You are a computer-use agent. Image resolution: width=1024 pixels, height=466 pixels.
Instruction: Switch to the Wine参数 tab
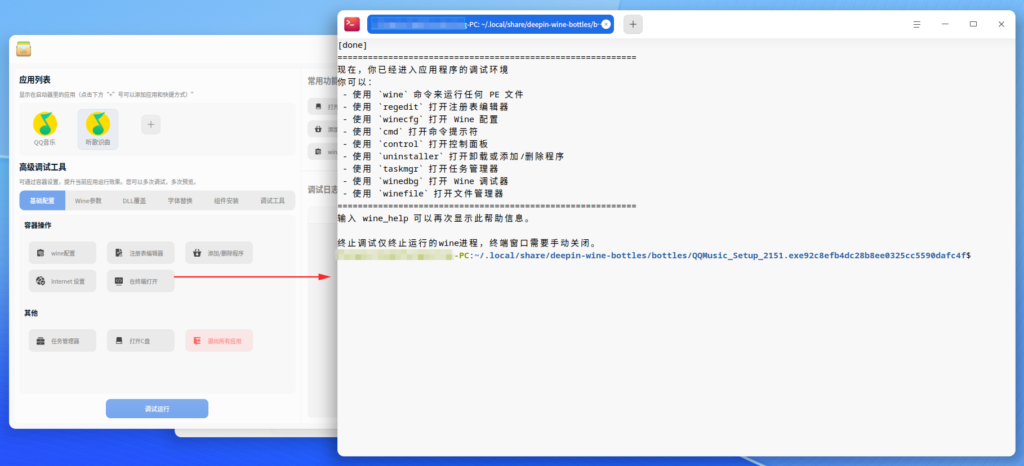coord(88,201)
